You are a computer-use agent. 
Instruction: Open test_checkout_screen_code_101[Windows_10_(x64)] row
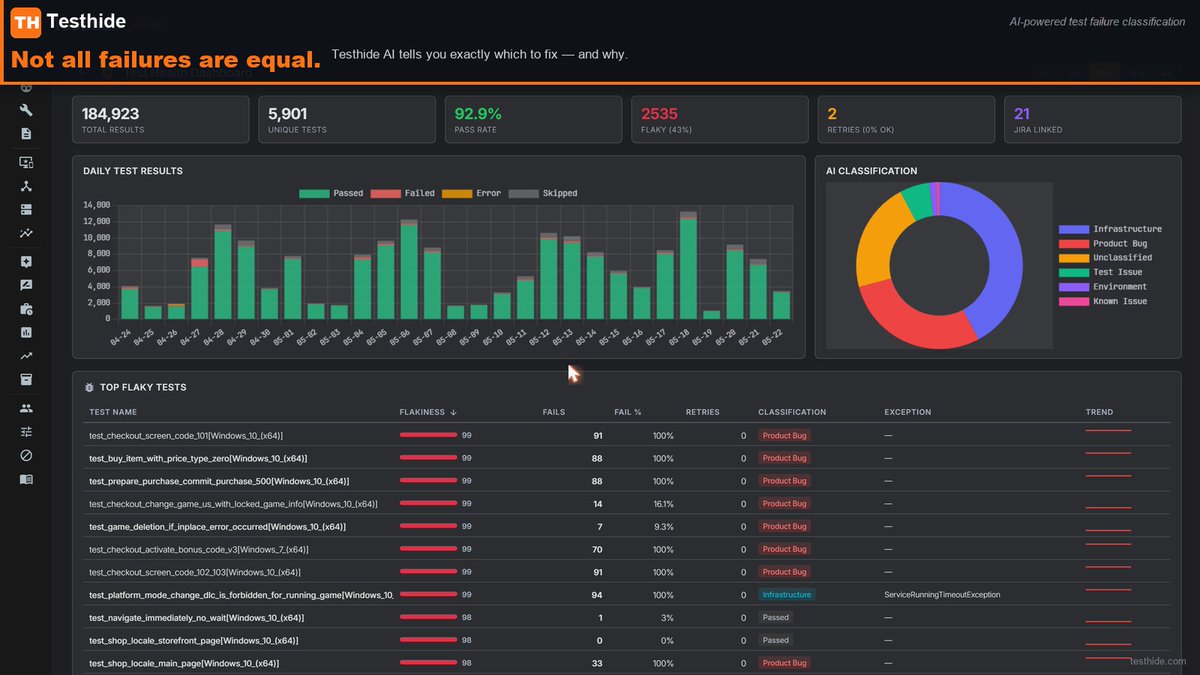(x=626, y=435)
